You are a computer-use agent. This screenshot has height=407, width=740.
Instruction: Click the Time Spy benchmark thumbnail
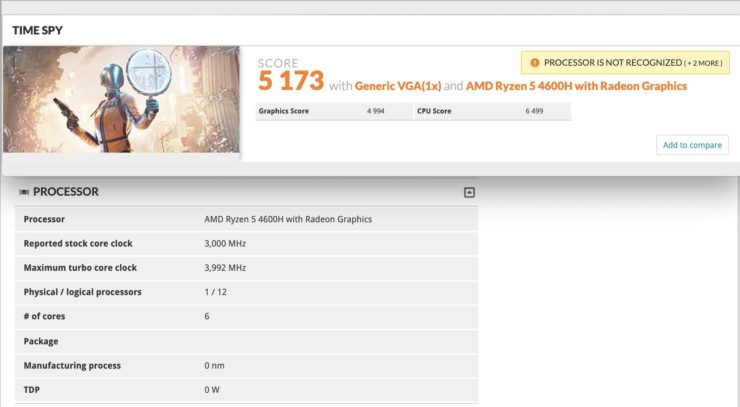click(x=121, y=99)
